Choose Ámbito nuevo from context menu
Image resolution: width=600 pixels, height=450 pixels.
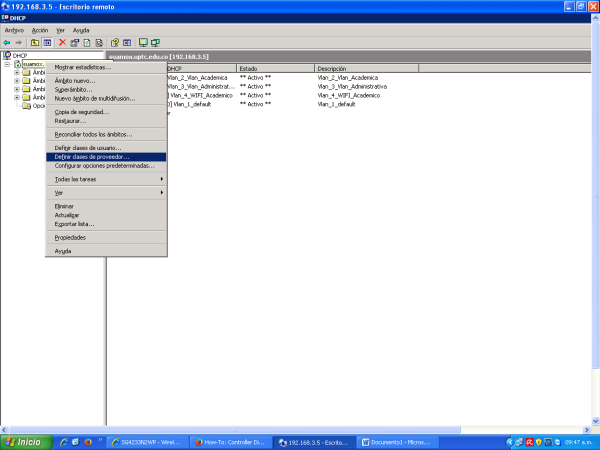click(106, 81)
